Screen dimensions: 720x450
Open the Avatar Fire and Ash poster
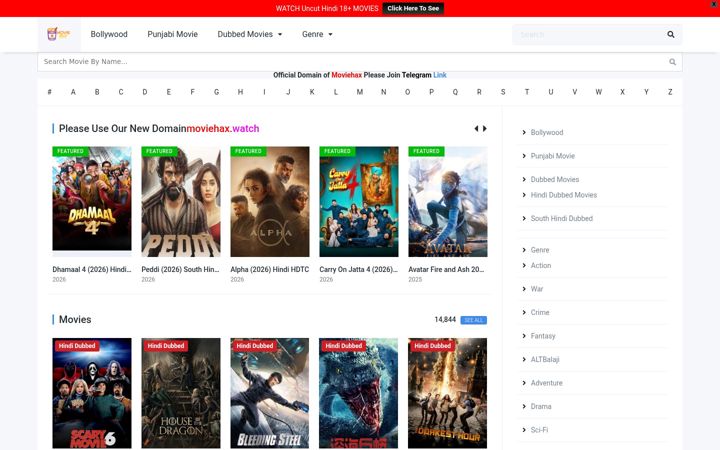[x=448, y=201]
